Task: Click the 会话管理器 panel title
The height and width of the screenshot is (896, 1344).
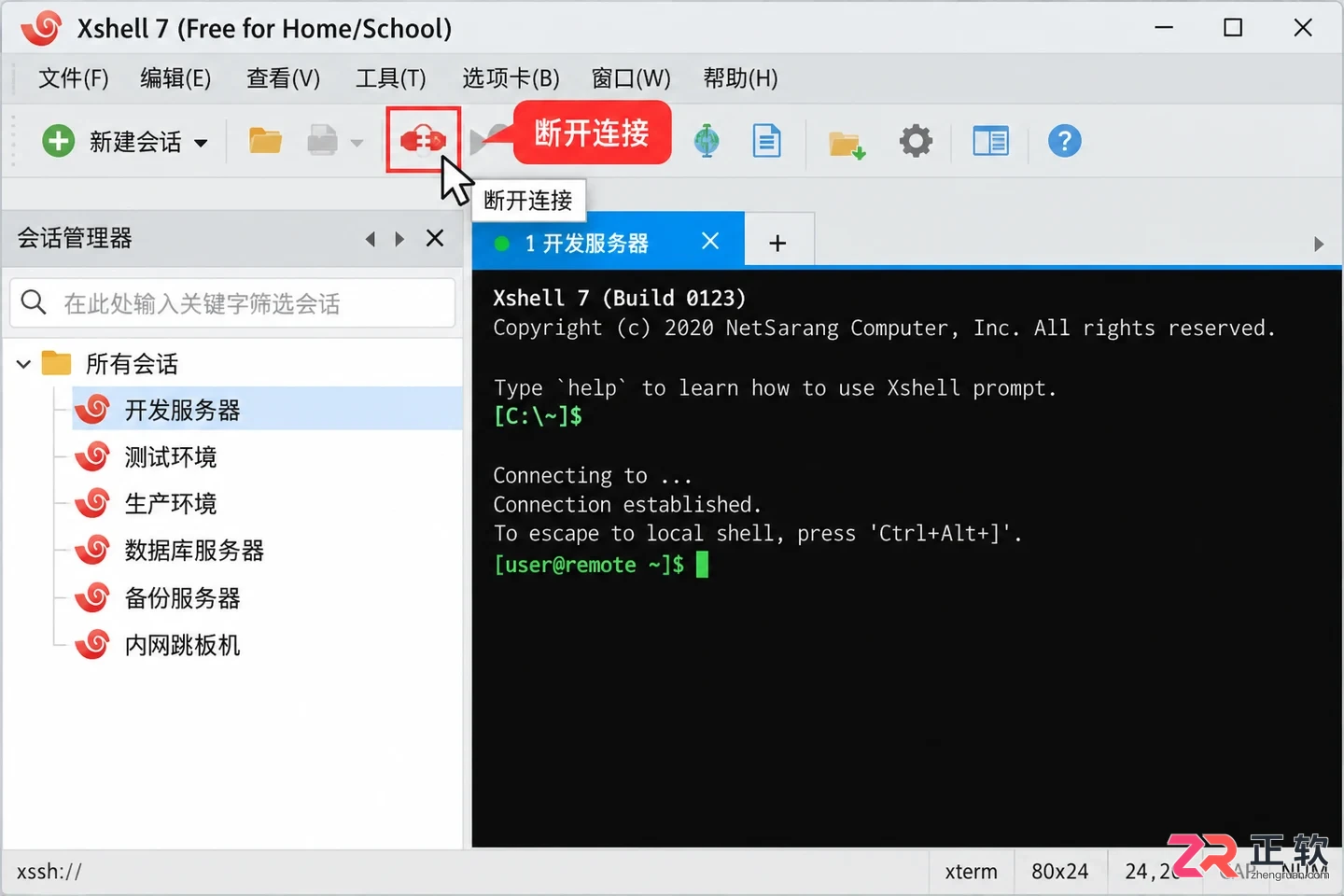Action: [x=75, y=239]
